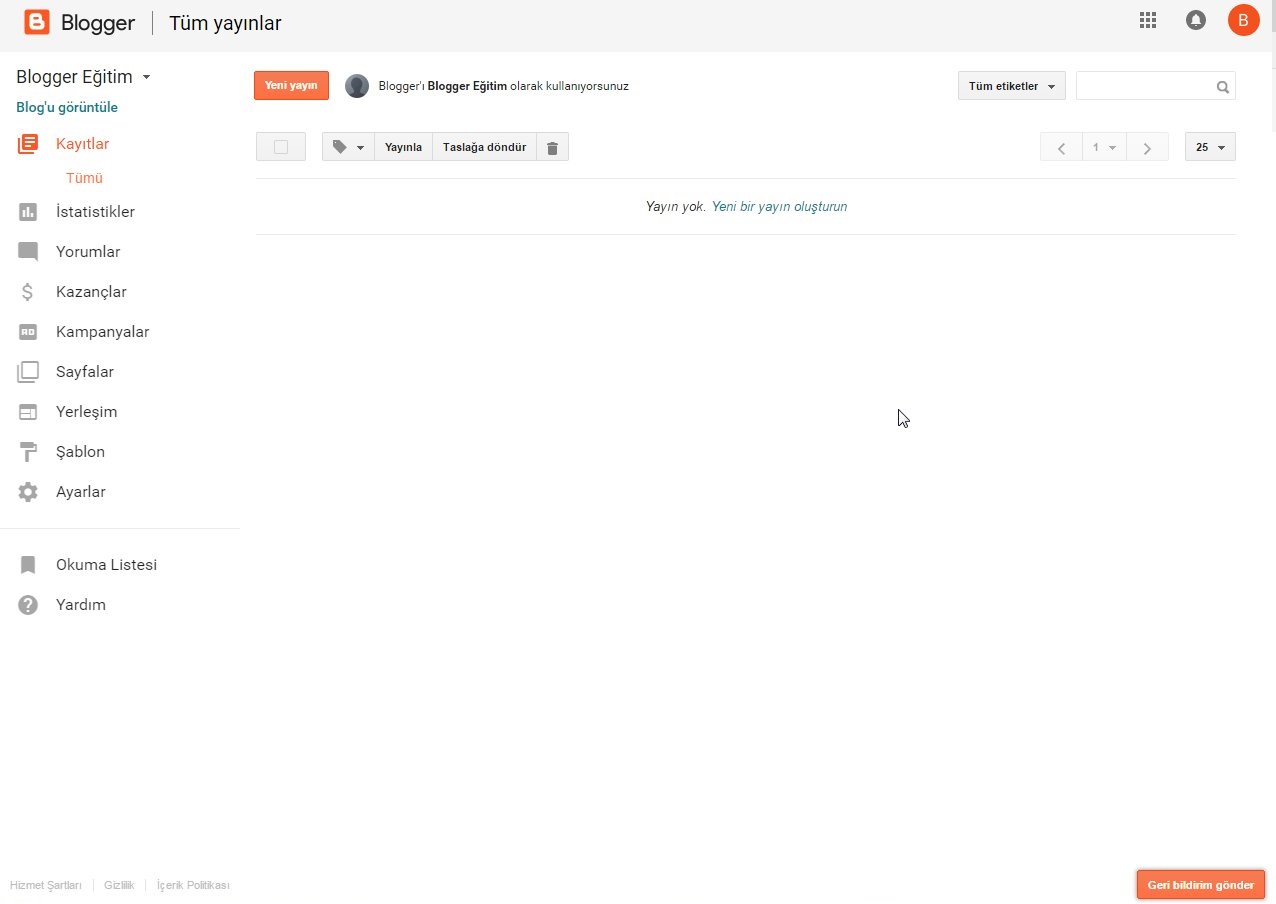Open Şablon in the sidebar

pos(80,452)
